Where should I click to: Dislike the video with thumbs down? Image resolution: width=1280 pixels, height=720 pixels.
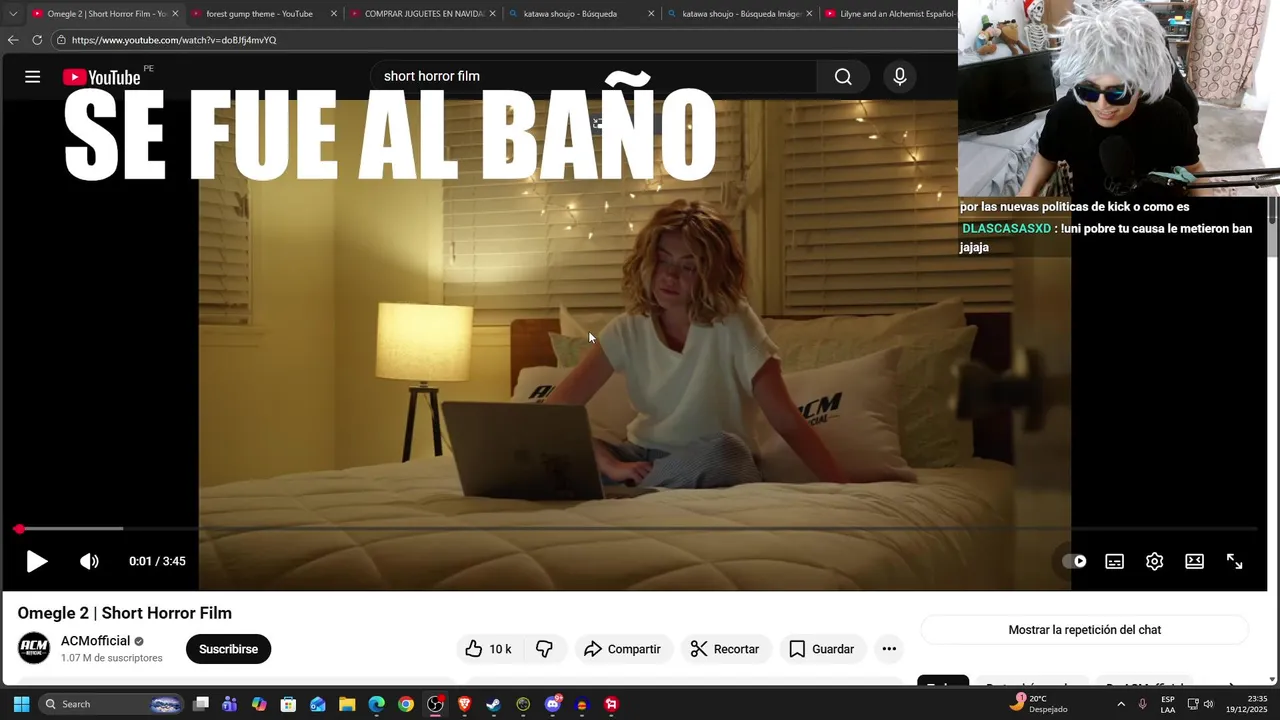544,649
